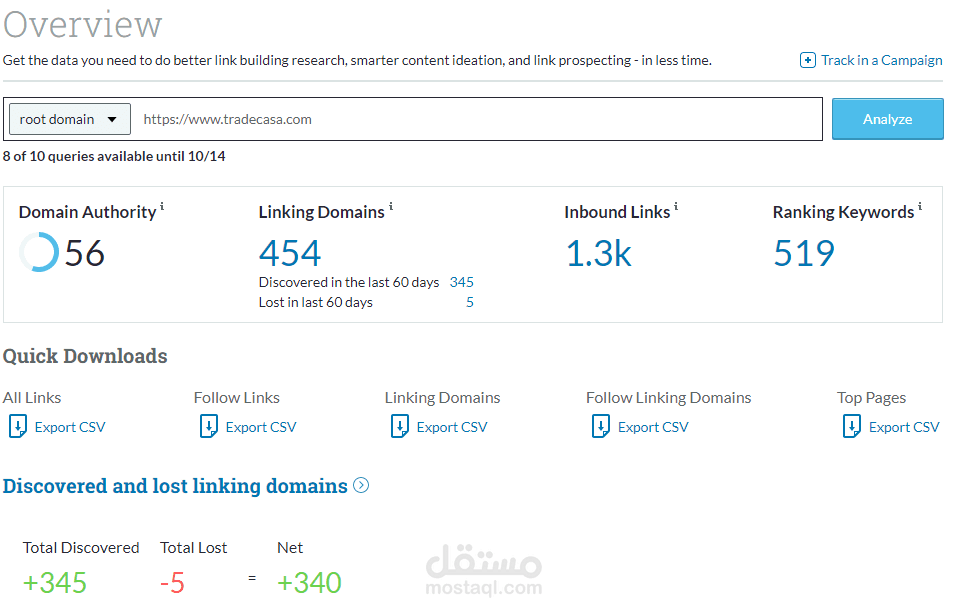Click the Linking Domains info icon
The image size is (968, 610).
391,207
